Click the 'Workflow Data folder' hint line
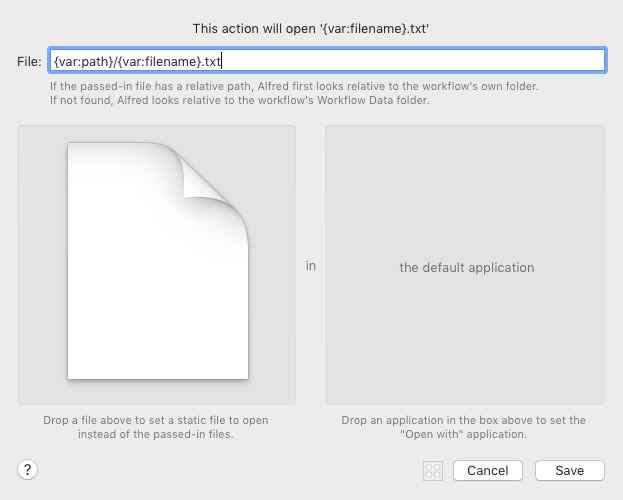623x500 pixels. coord(240,100)
